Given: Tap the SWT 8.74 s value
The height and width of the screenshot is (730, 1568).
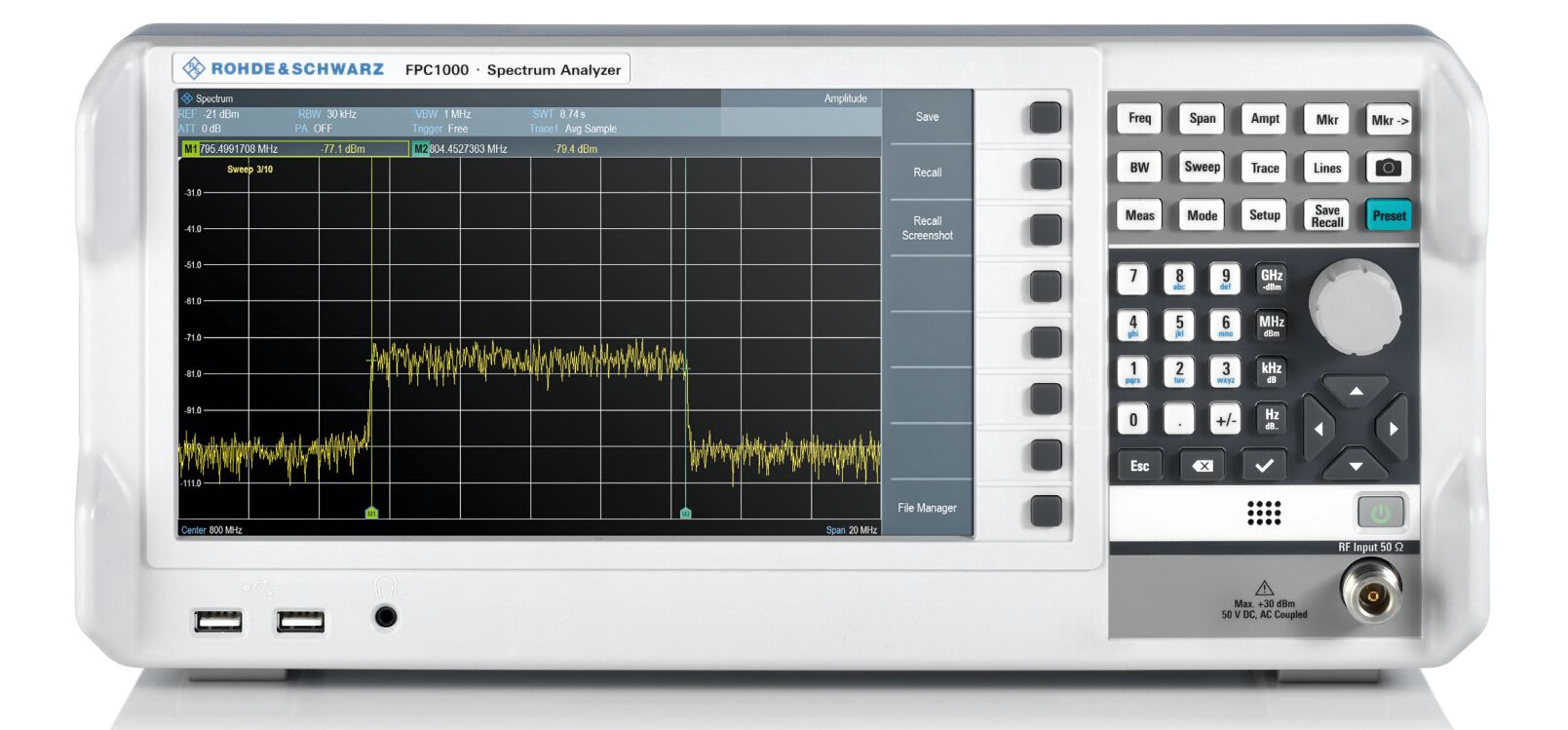Looking at the screenshot, I should (x=558, y=114).
